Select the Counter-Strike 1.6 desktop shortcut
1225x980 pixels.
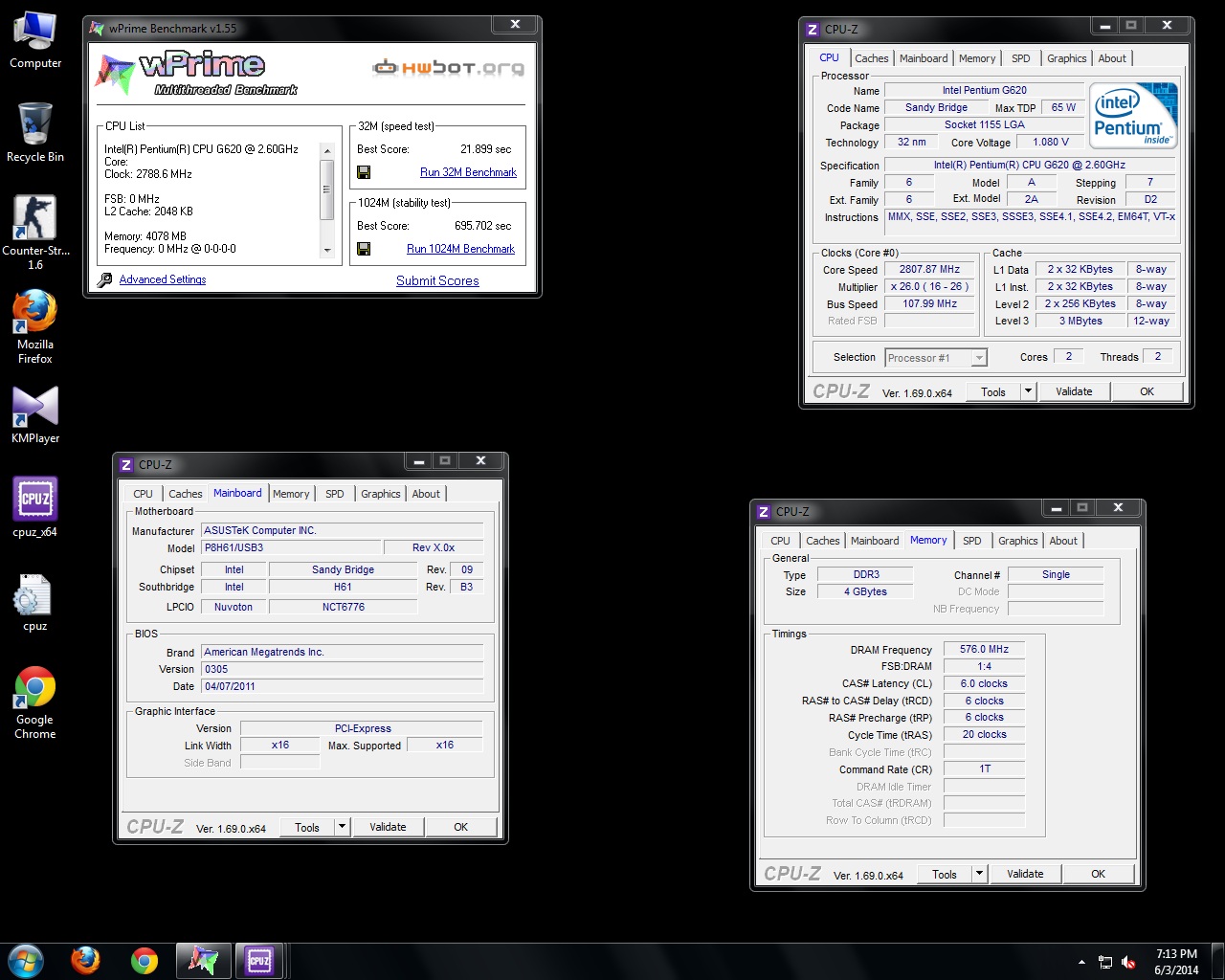[x=35, y=233]
